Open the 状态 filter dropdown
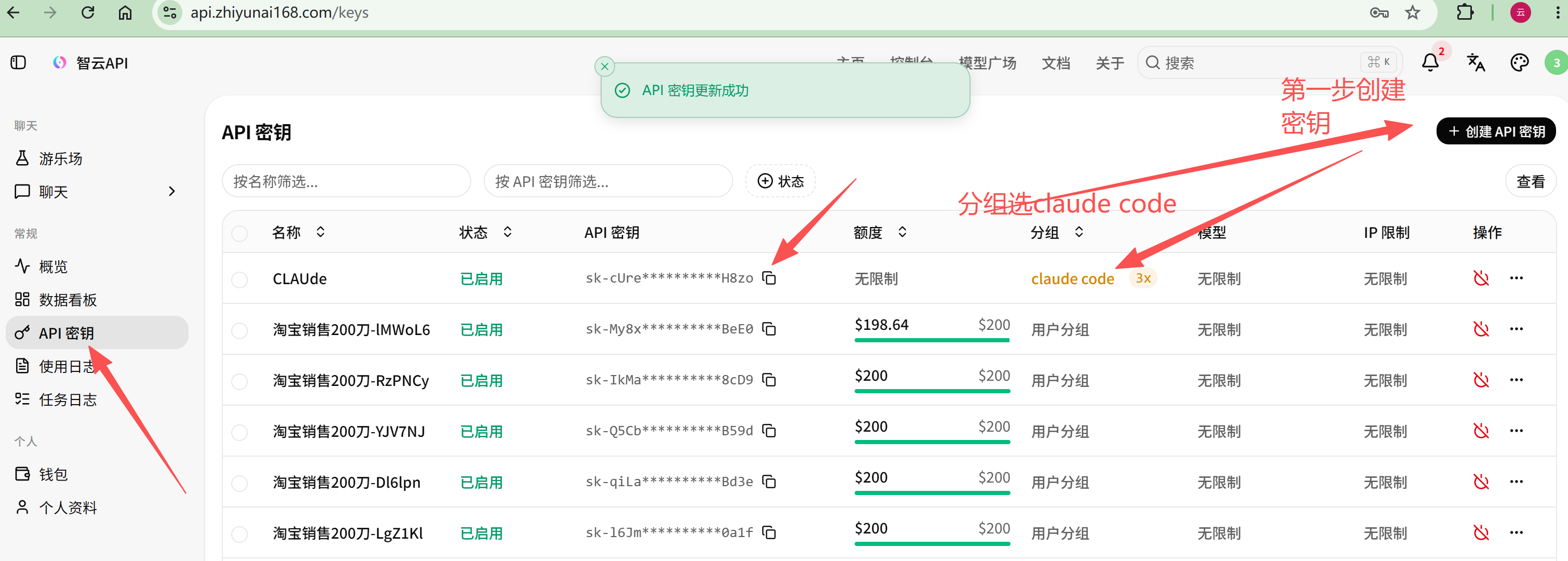1568x561 pixels. [x=780, y=181]
